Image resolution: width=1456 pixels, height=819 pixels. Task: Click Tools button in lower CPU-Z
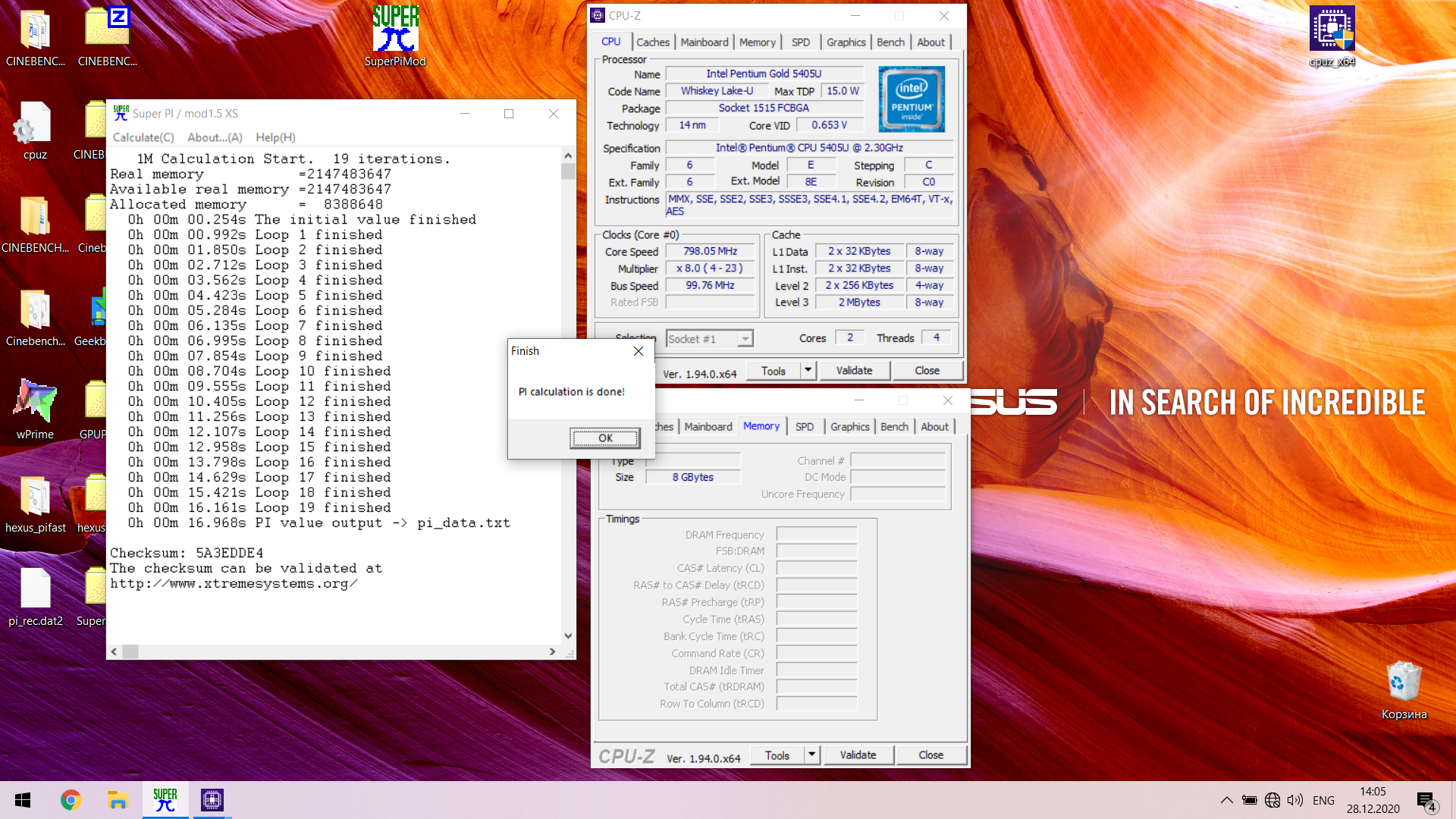tap(777, 755)
